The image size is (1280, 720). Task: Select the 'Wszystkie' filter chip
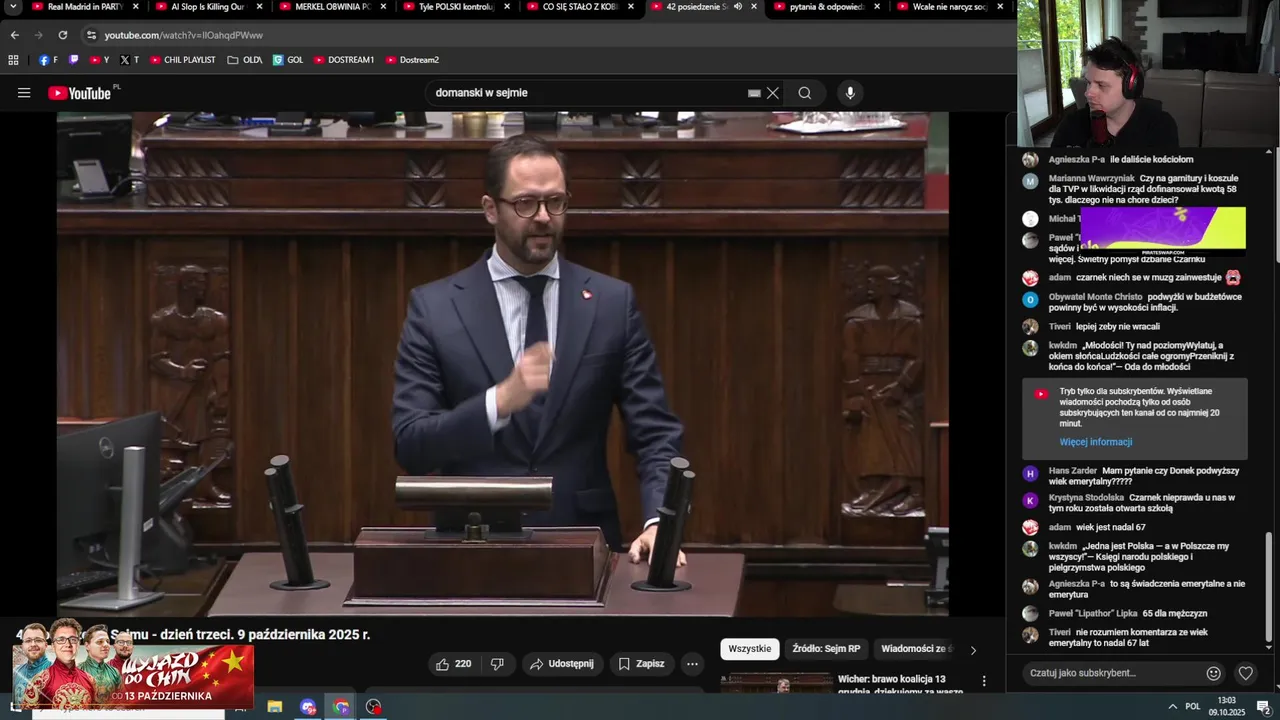pos(750,649)
